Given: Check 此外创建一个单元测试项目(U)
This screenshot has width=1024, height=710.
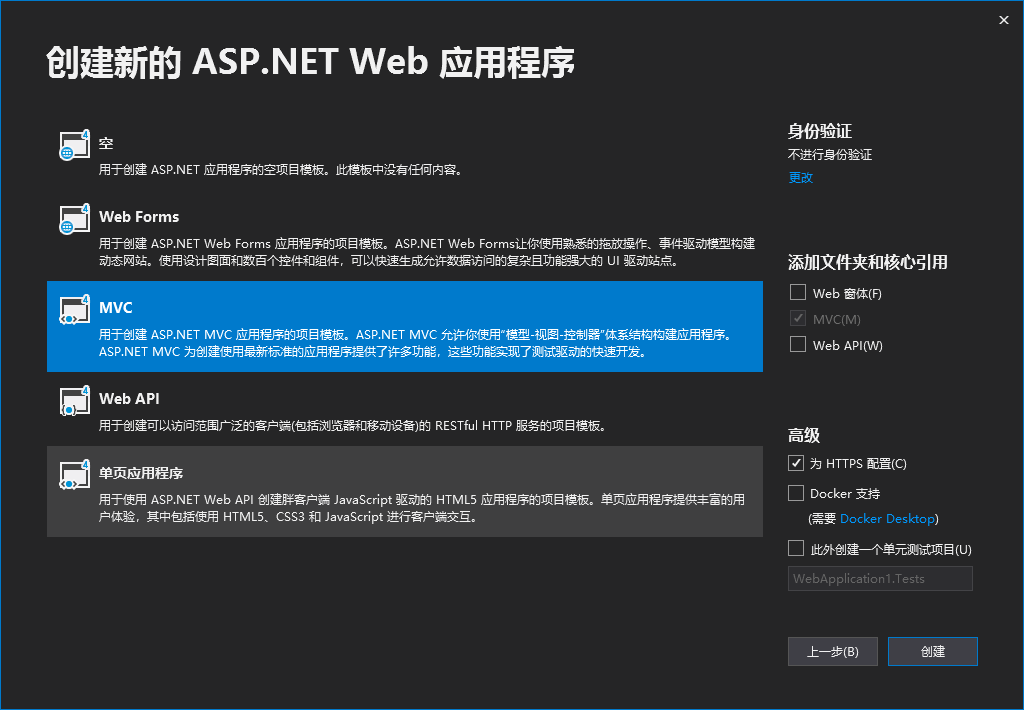Looking at the screenshot, I should pos(795,549).
